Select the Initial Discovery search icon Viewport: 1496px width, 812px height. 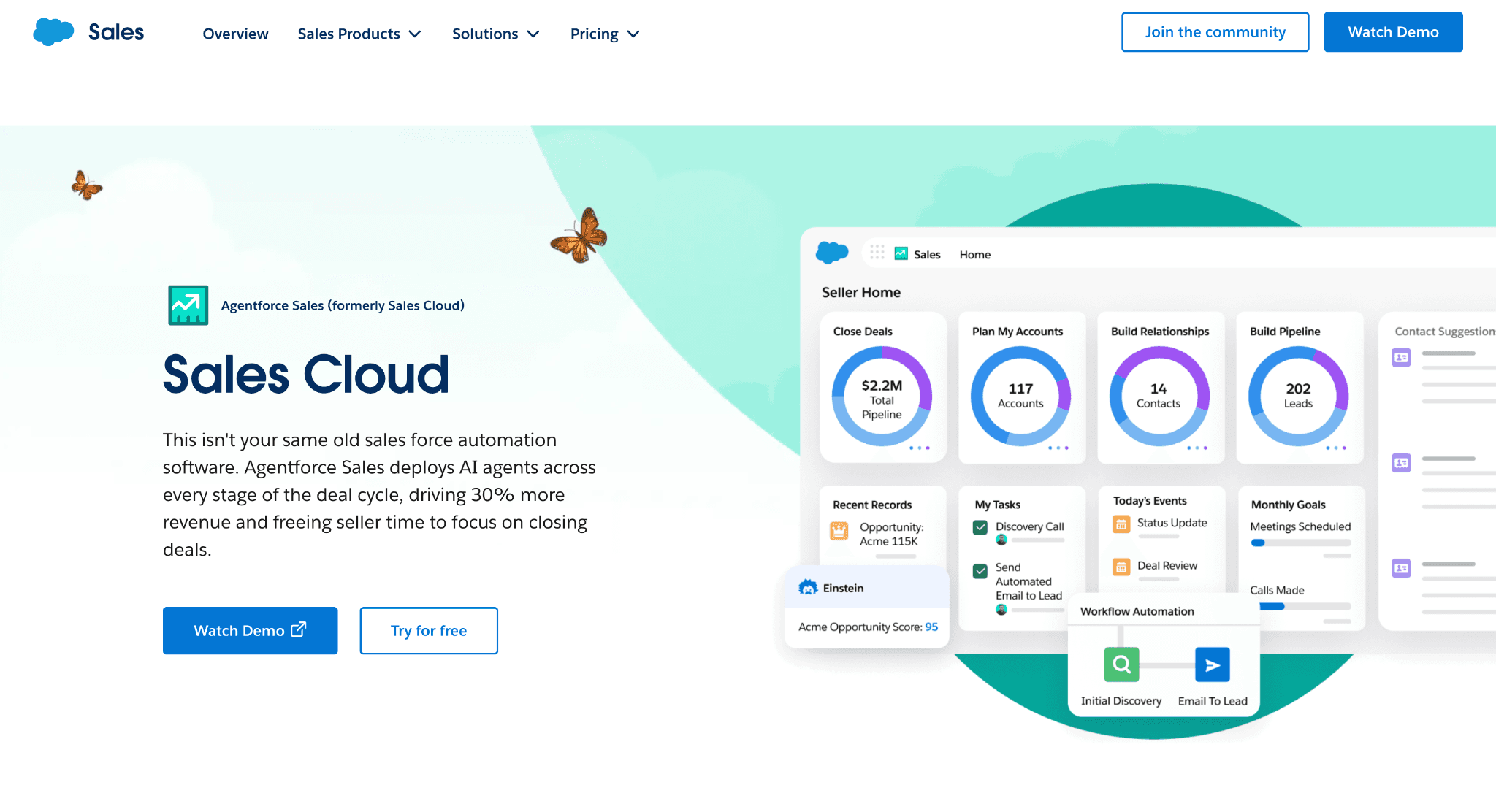coord(1121,664)
